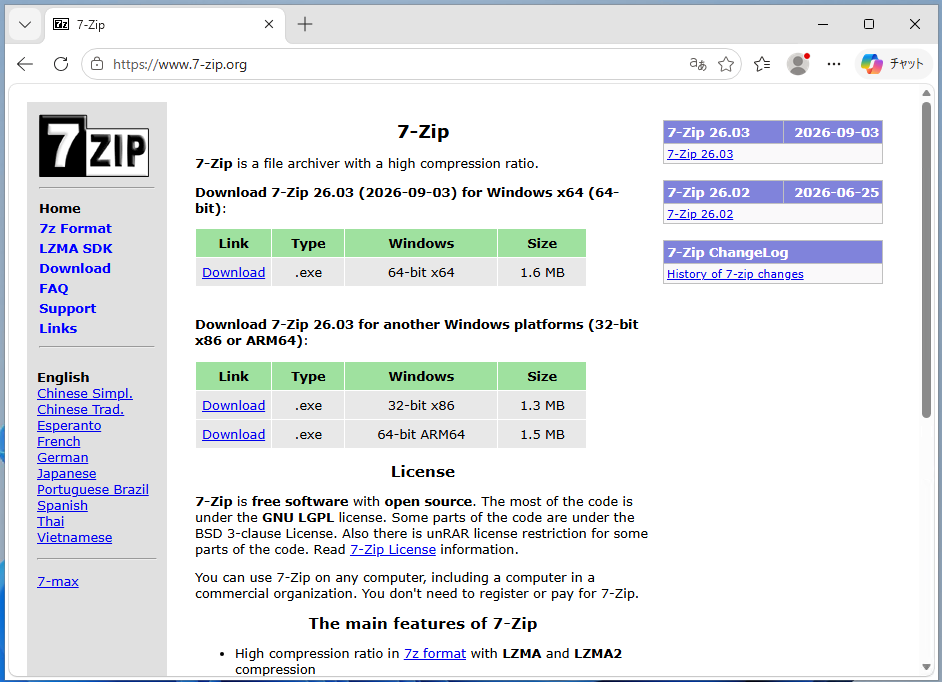This screenshot has height=682, width=942.
Task: Close the 7-Zip browser tab
Action: pos(269,25)
